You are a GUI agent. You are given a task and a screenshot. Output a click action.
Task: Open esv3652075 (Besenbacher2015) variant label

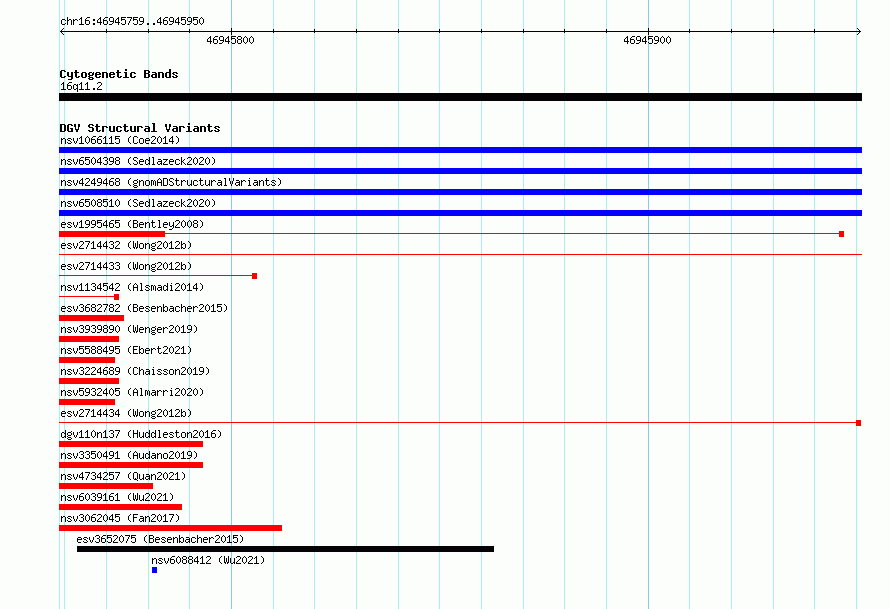click(x=160, y=539)
